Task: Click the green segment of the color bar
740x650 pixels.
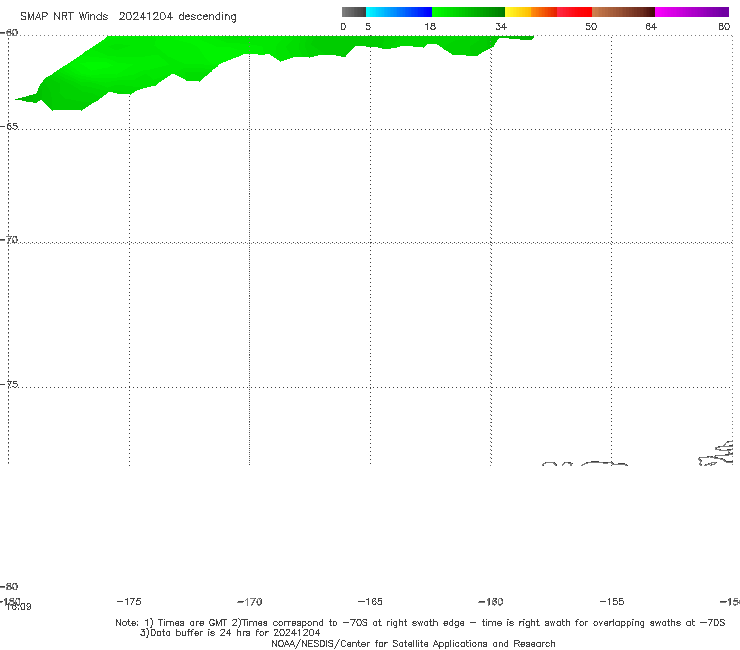Action: (468, 12)
